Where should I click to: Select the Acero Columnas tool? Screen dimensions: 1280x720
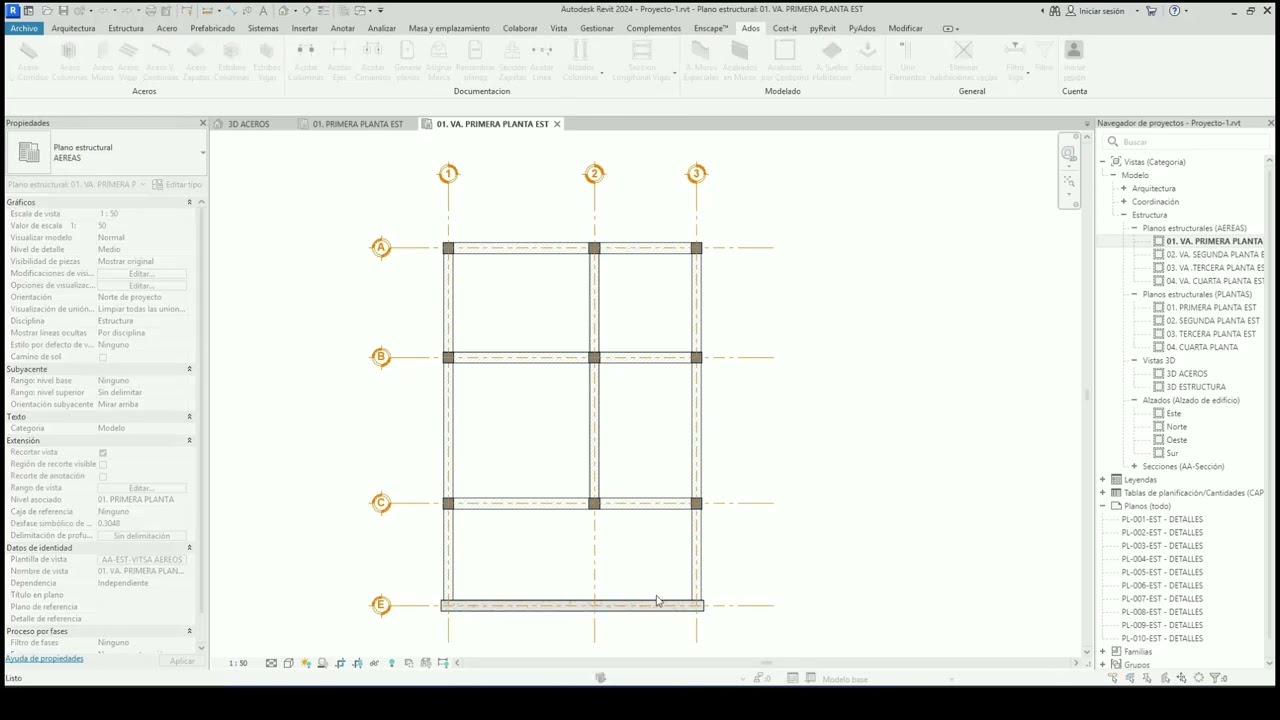click(x=69, y=60)
